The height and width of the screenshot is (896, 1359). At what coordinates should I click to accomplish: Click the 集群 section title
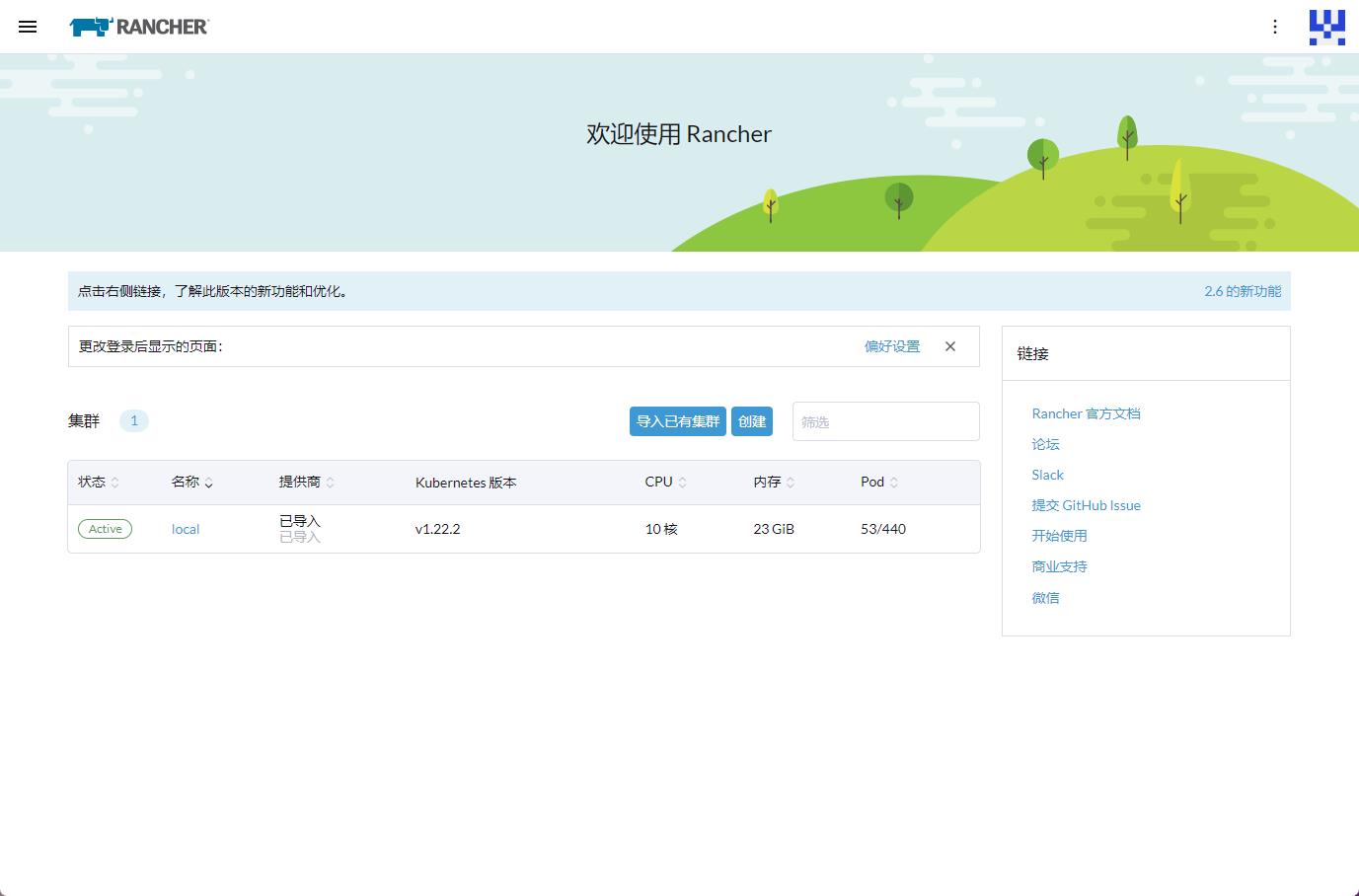point(84,421)
